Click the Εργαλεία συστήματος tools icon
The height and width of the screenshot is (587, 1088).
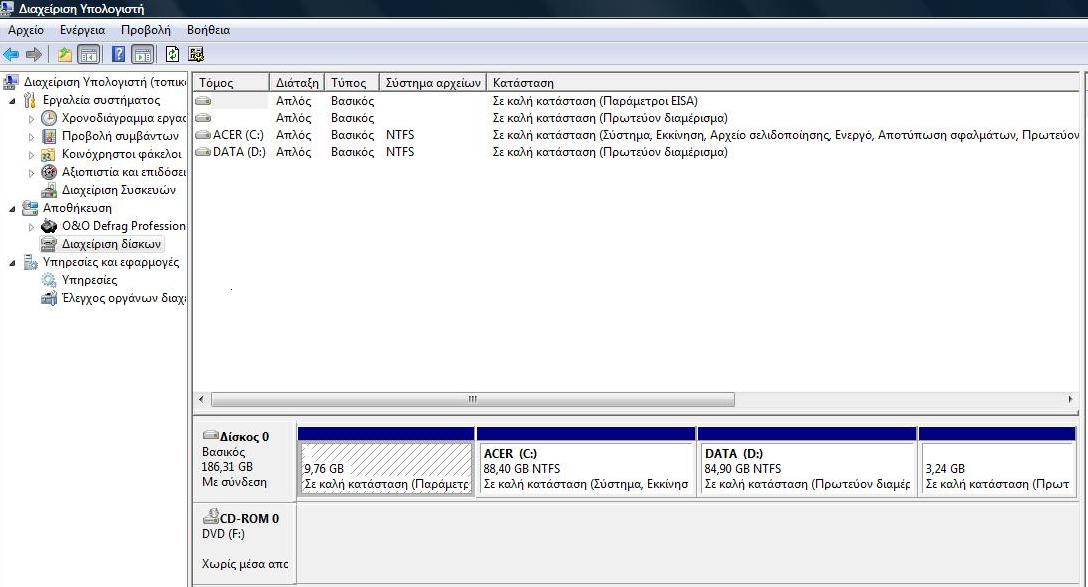click(30, 100)
